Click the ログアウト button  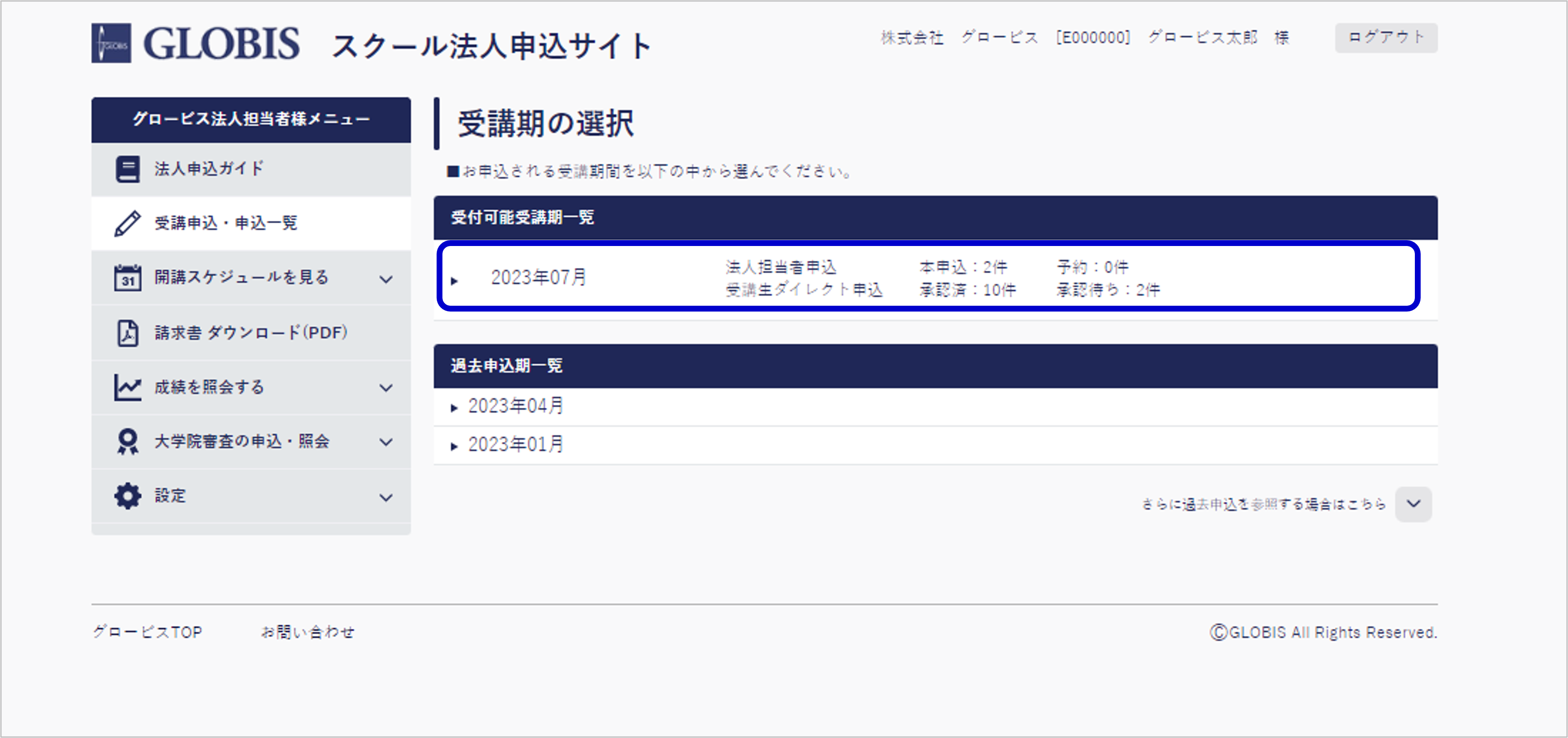pos(1386,38)
